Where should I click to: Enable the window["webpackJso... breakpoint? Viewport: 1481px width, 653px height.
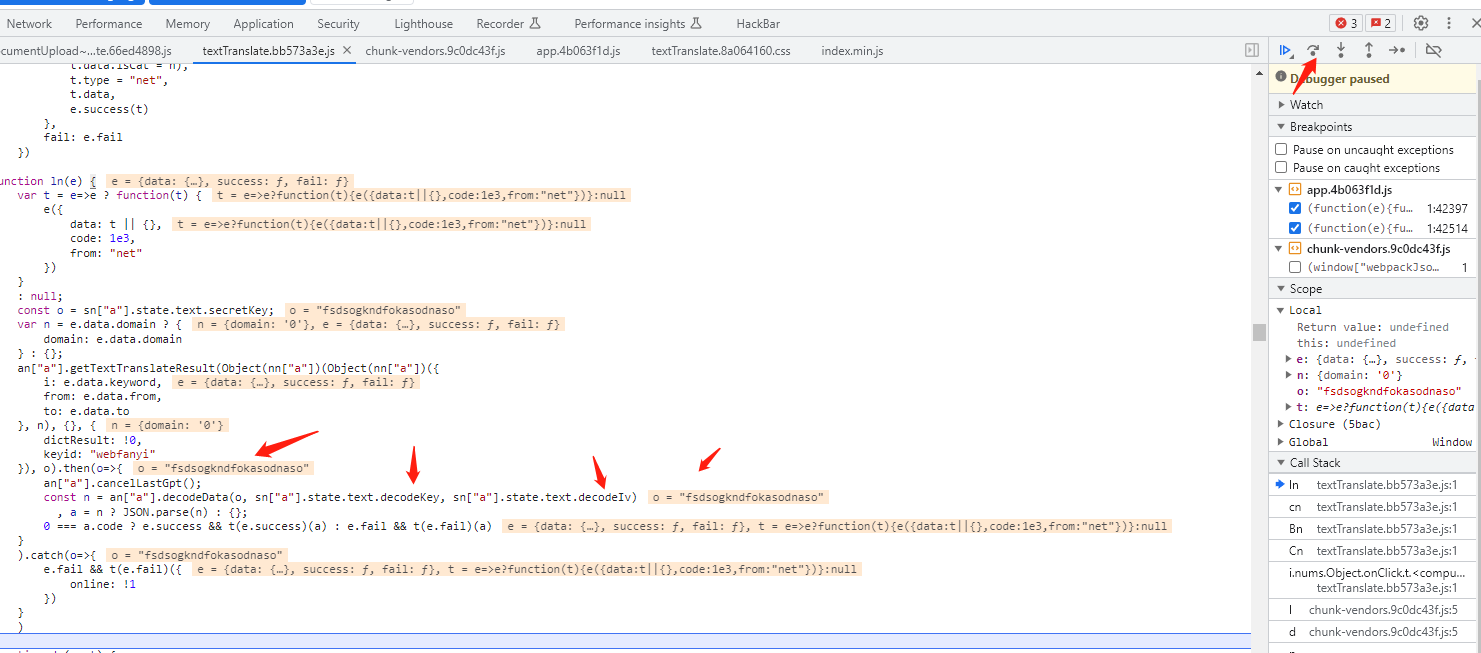click(1295, 267)
